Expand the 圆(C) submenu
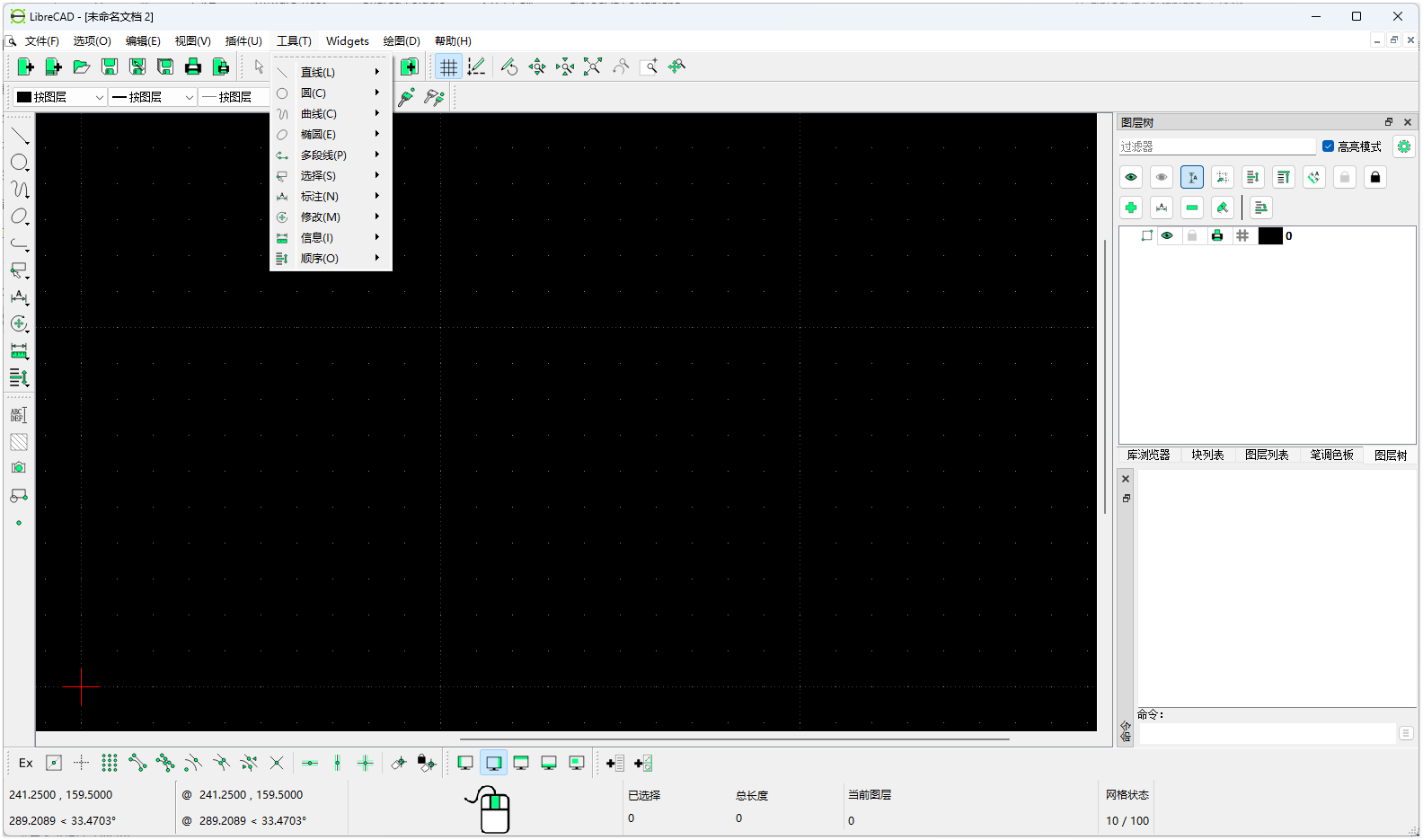Viewport: 1423px width, 840px height. pyautogui.click(x=331, y=93)
